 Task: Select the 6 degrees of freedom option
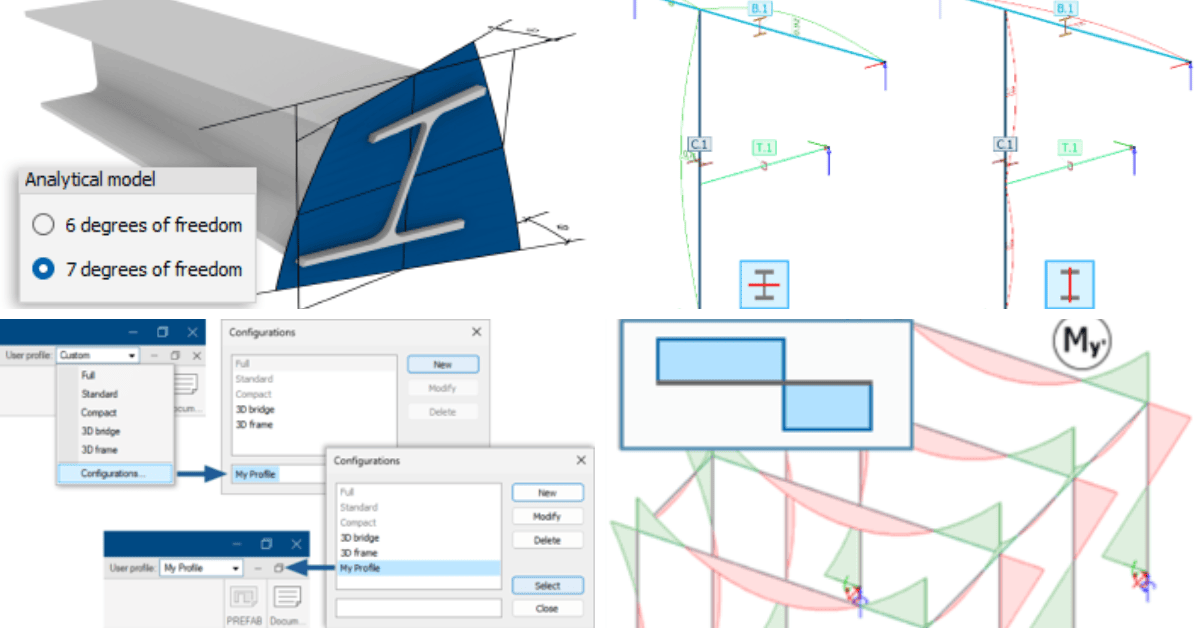point(43,225)
